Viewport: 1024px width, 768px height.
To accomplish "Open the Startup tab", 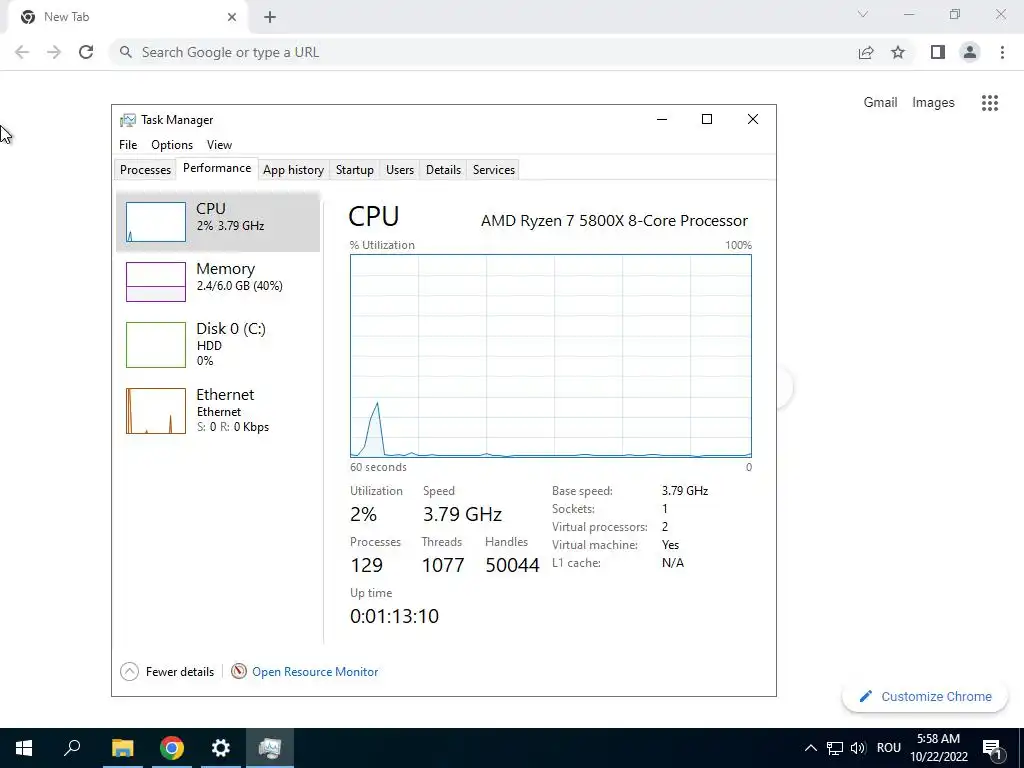I will point(355,170).
